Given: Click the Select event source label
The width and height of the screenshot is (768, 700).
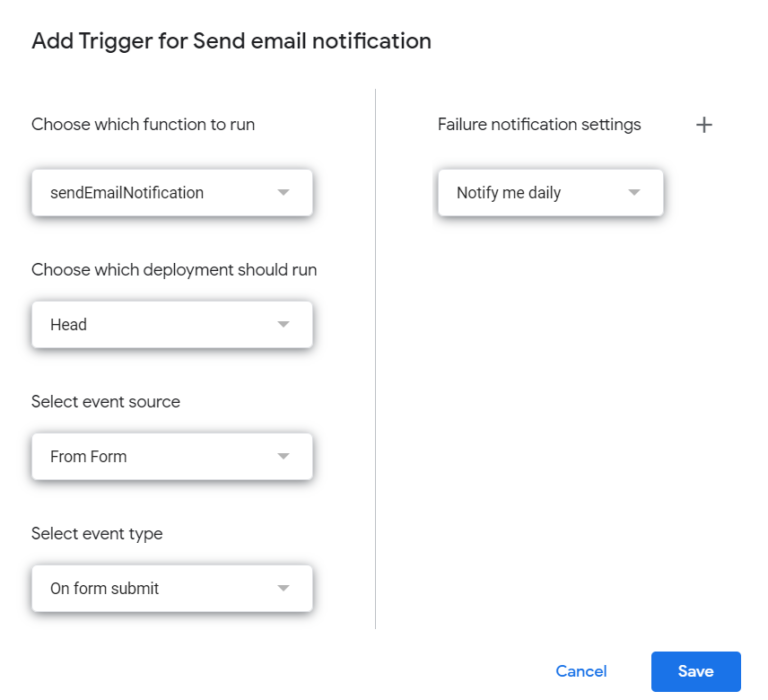Looking at the screenshot, I should 106,402.
